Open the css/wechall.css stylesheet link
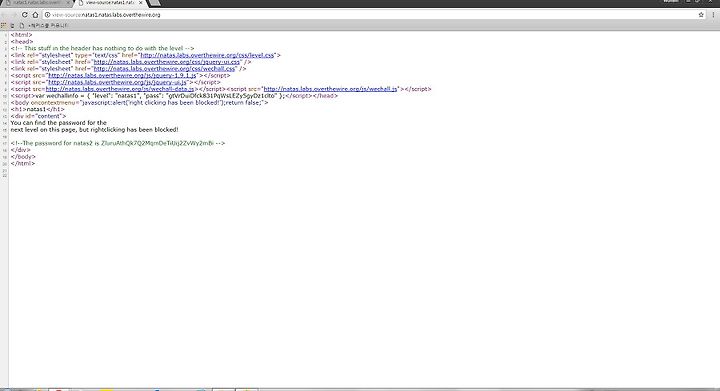720x391 pixels. point(164,69)
